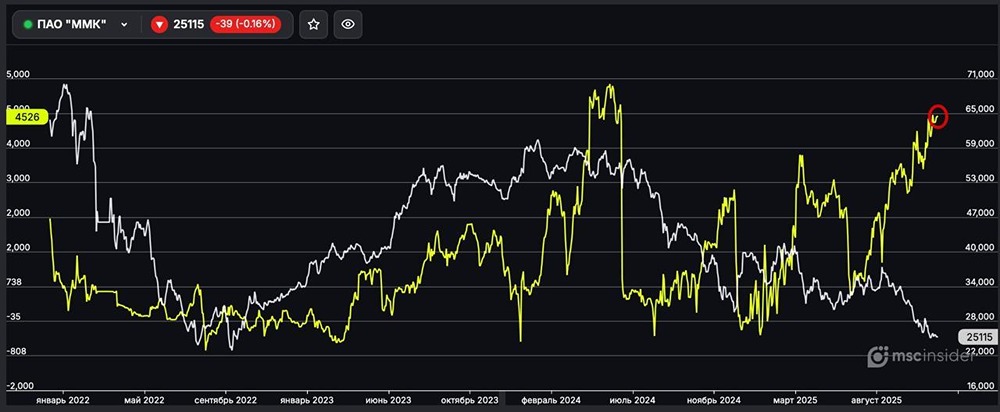Click the 34,000 right axis label
The image size is (1000, 412).
pos(981,282)
